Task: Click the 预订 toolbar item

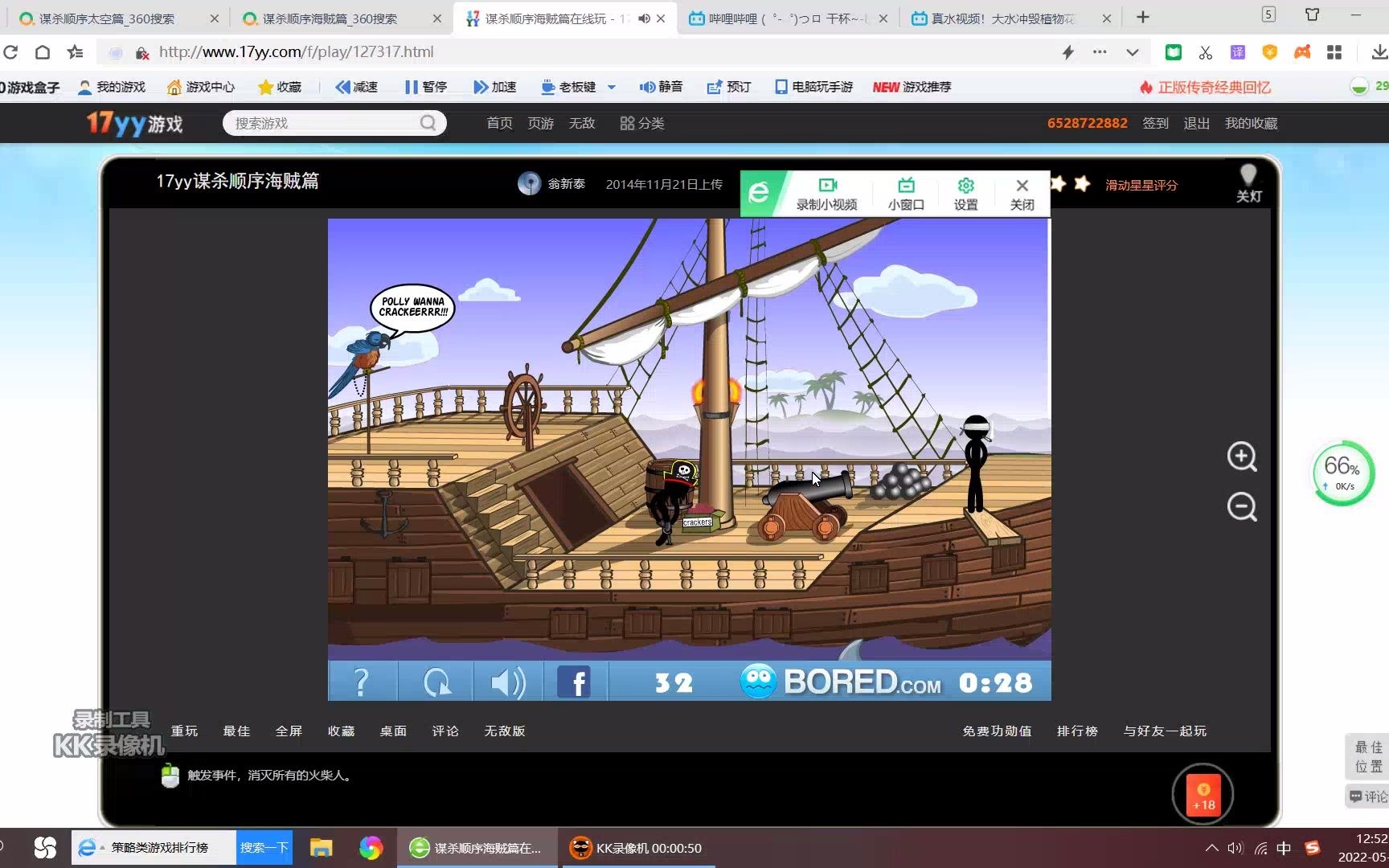Action: coord(729,87)
